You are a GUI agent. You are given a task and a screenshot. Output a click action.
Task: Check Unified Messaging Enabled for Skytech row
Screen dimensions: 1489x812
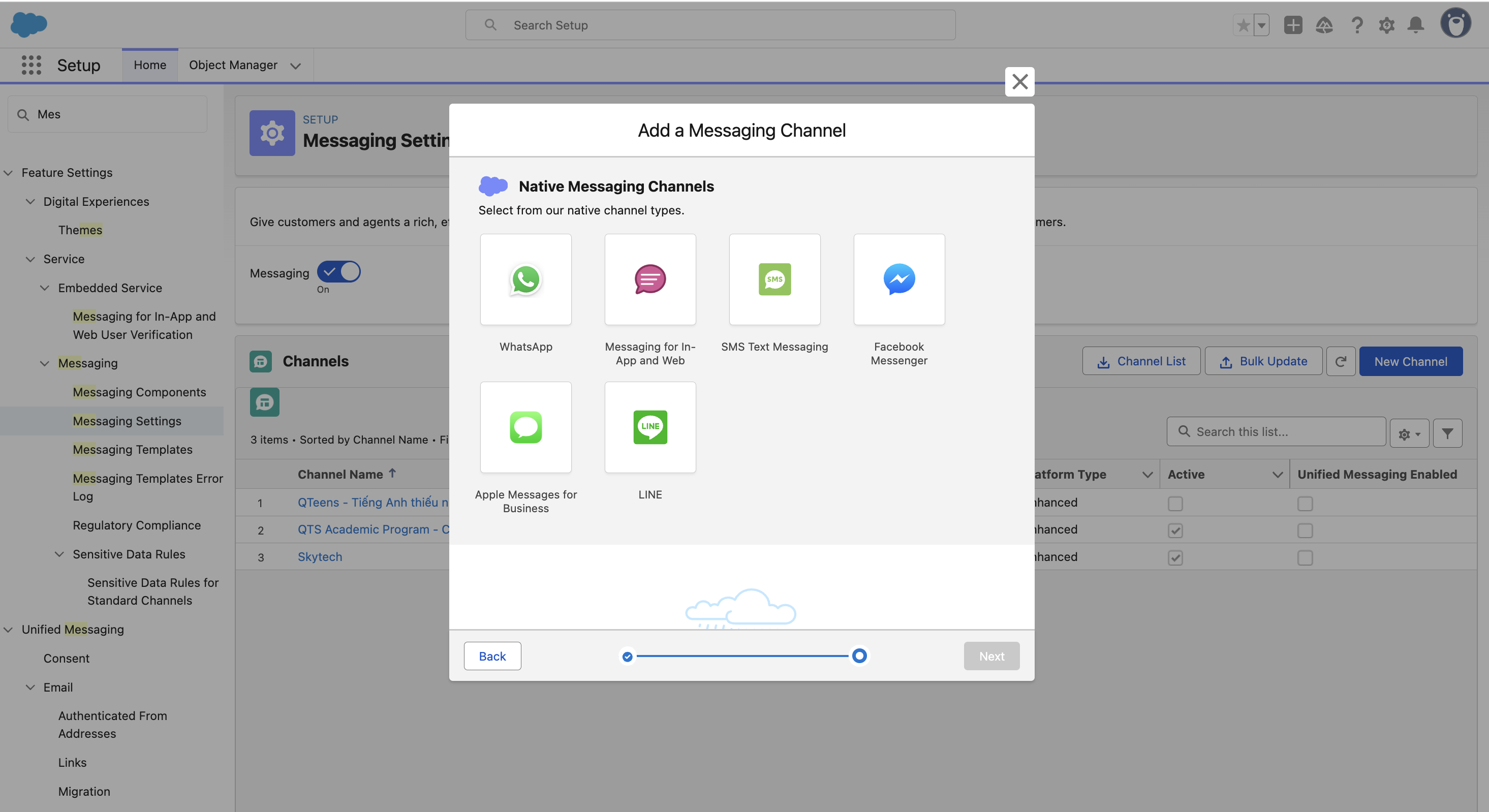(1305, 558)
